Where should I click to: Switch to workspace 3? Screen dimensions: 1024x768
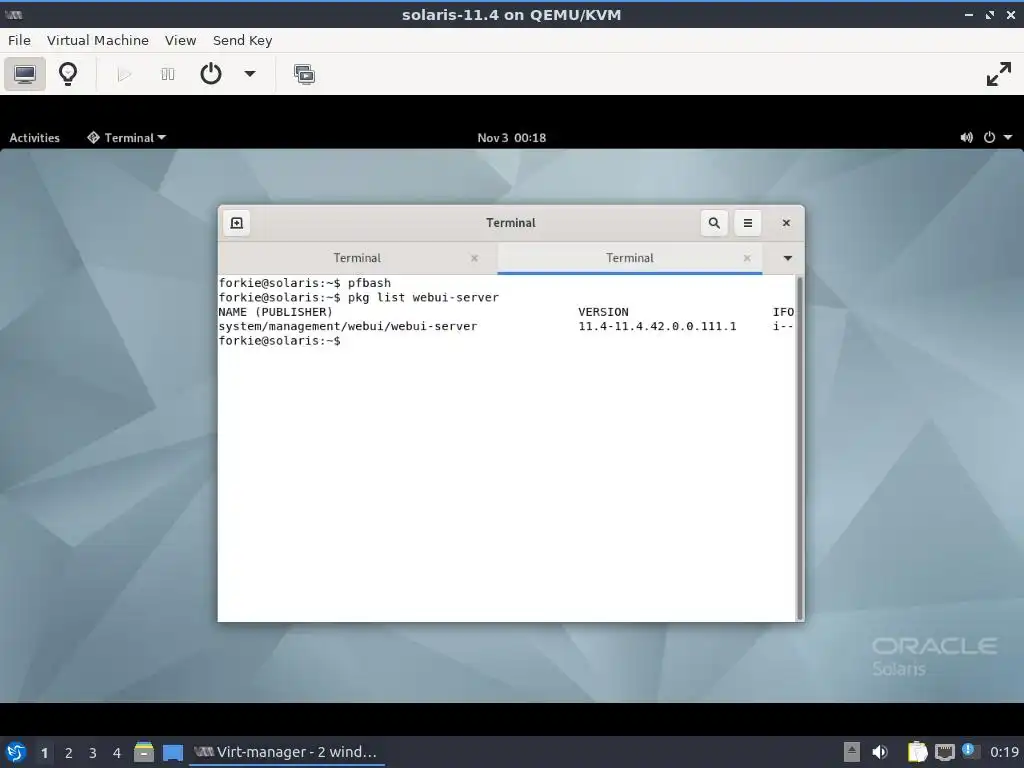coord(93,753)
